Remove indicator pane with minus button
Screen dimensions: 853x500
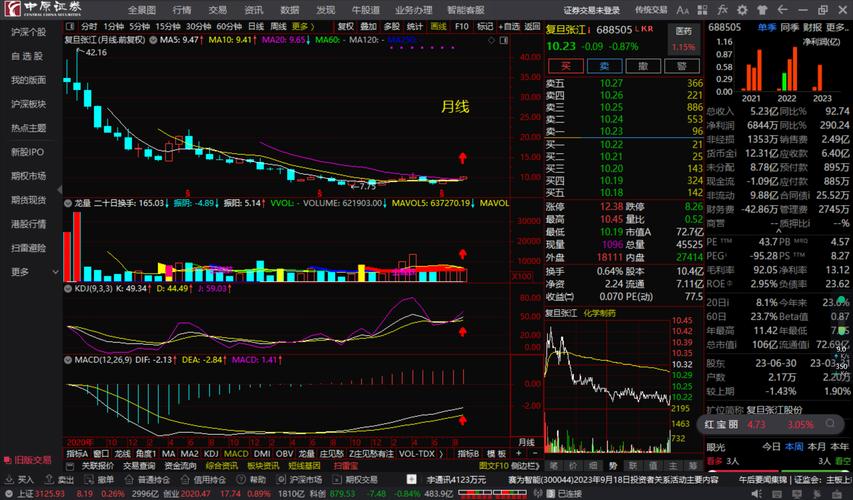535,453
